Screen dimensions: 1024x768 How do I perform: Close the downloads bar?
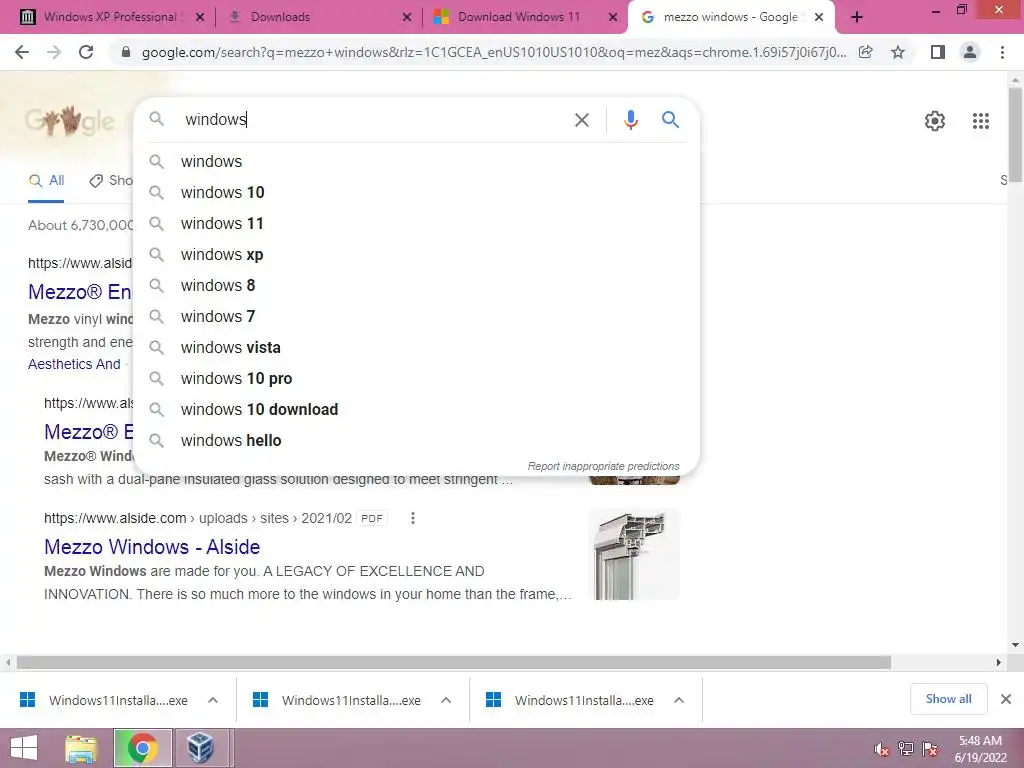point(1006,699)
